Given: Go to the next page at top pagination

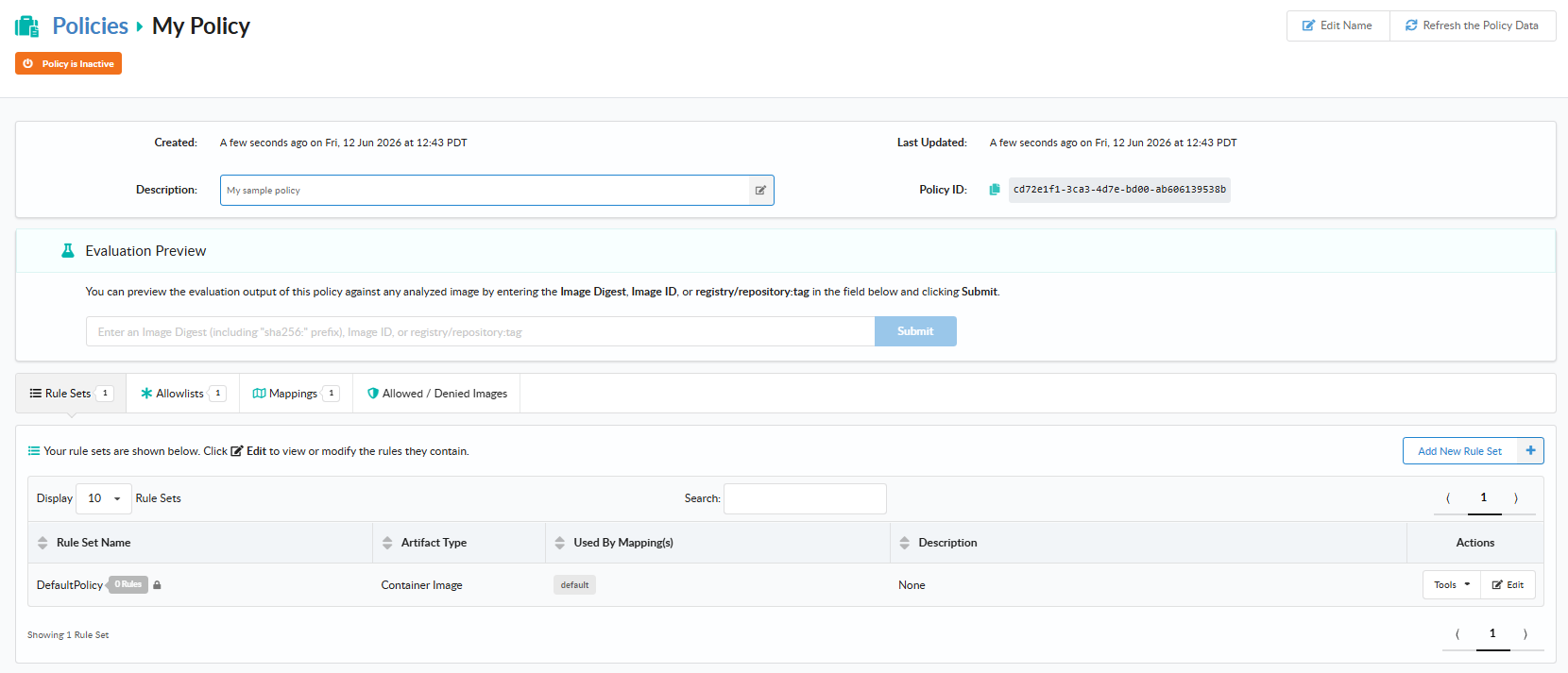Looking at the screenshot, I should coord(1516,498).
